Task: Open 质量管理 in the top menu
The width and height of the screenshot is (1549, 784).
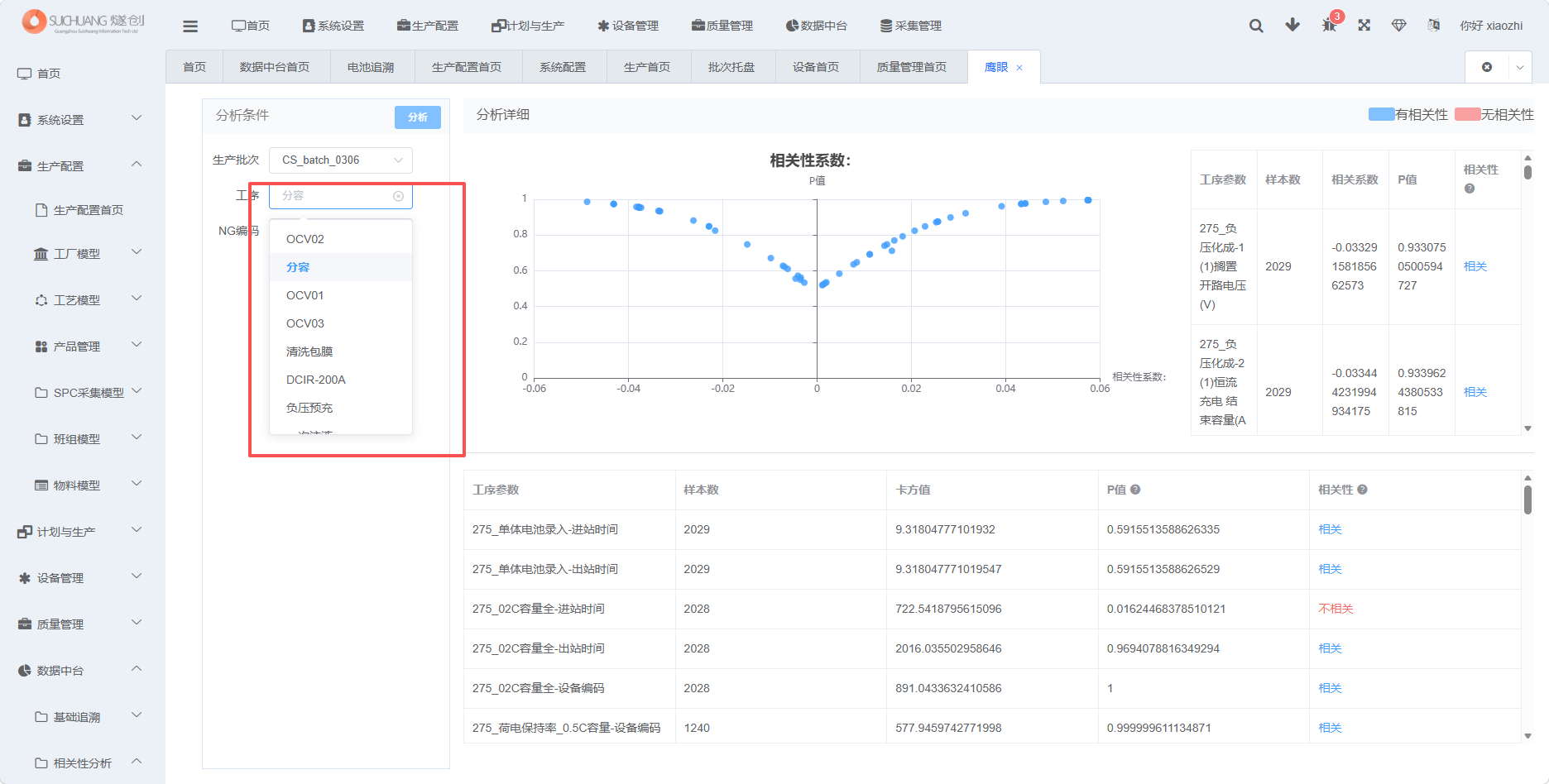Action: click(722, 26)
